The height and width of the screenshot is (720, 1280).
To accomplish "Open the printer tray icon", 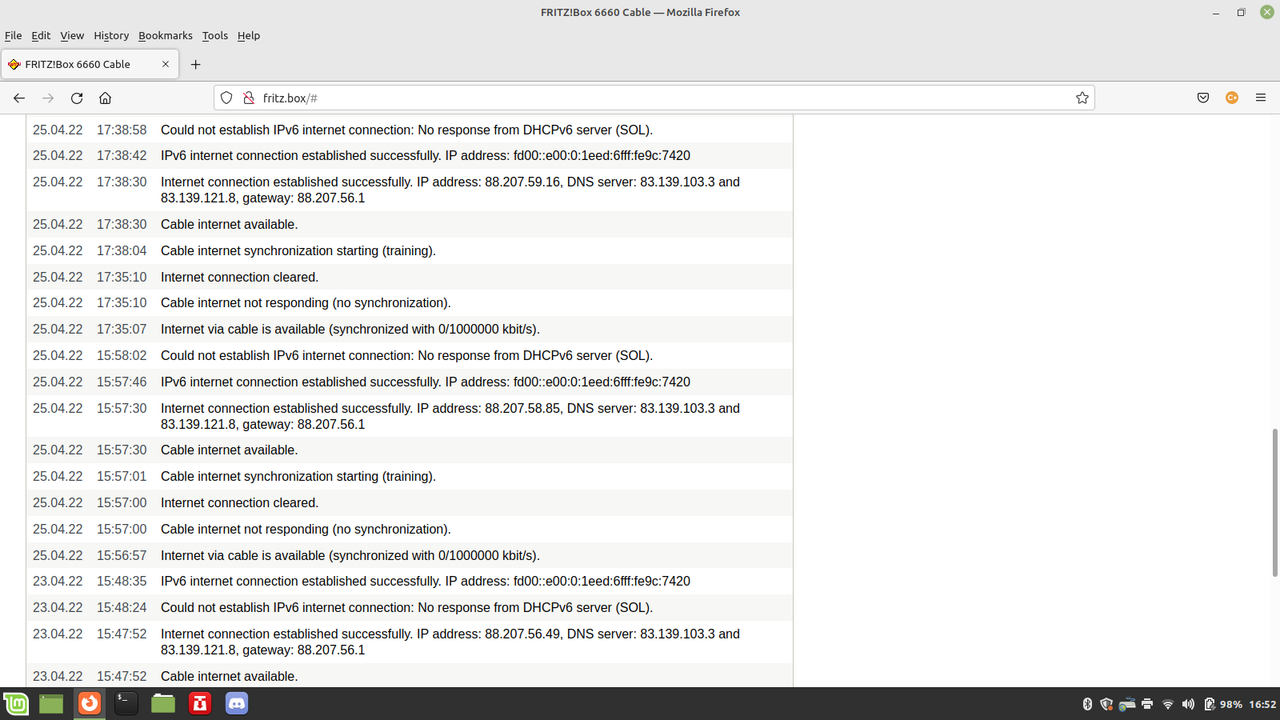I will click(1147, 704).
